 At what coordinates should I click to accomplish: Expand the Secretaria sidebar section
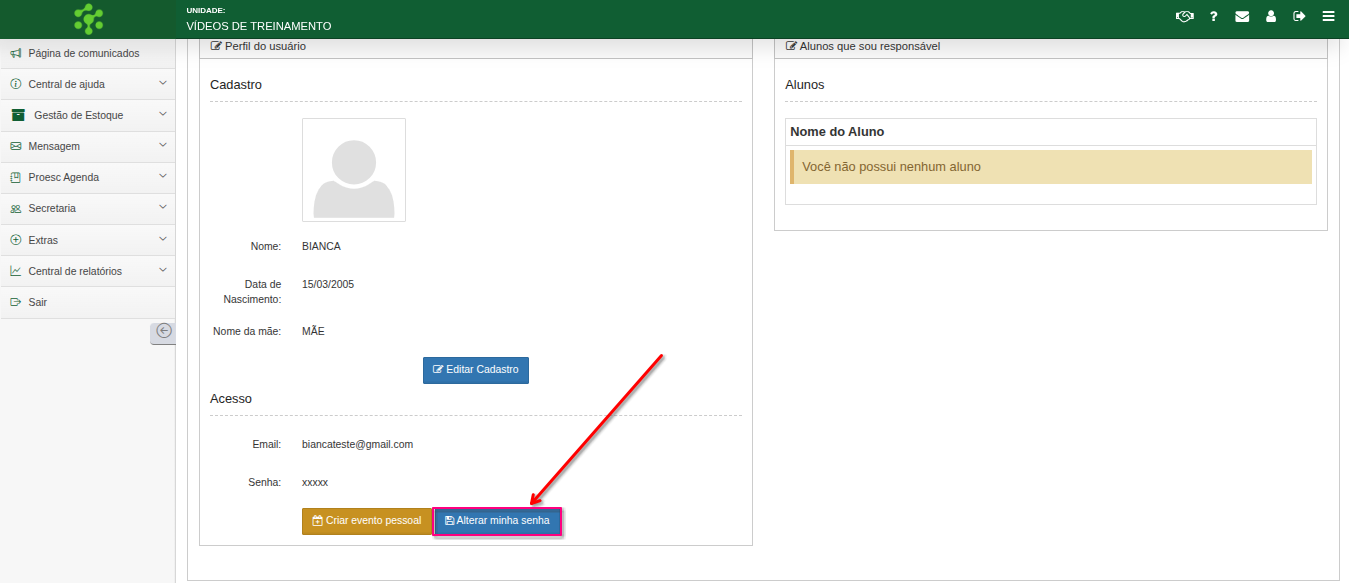[x=88, y=208]
